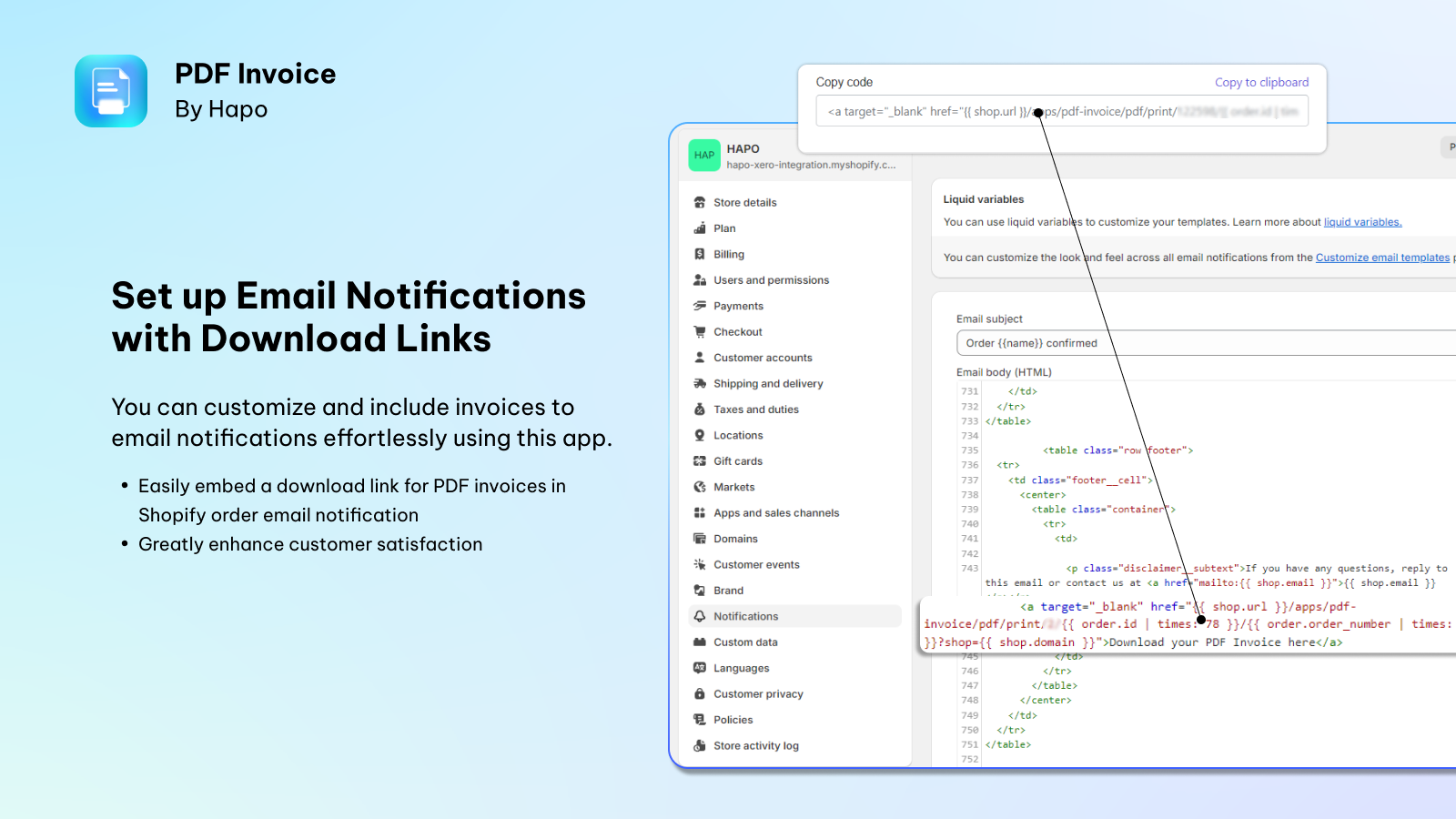1456x819 pixels.
Task: Click Copy to clipboard link
Action: [x=1261, y=82]
